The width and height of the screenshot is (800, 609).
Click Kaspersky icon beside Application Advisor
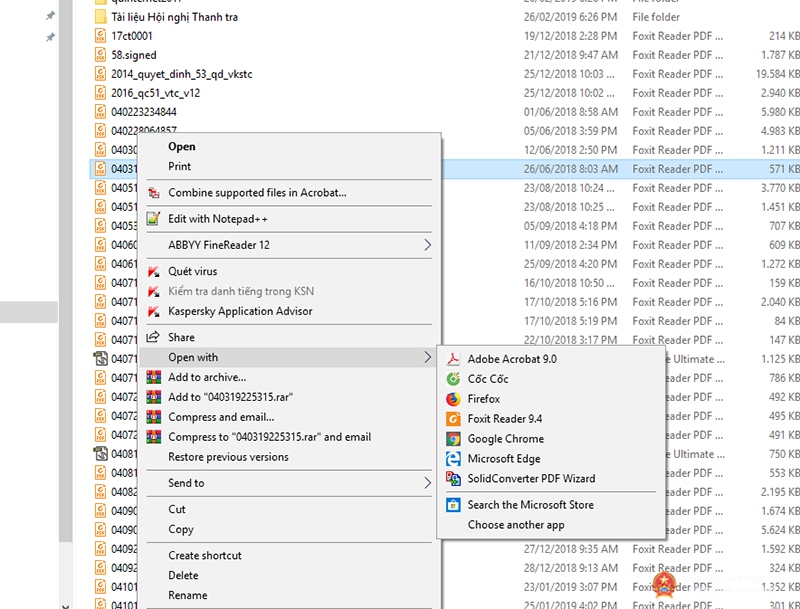154,311
